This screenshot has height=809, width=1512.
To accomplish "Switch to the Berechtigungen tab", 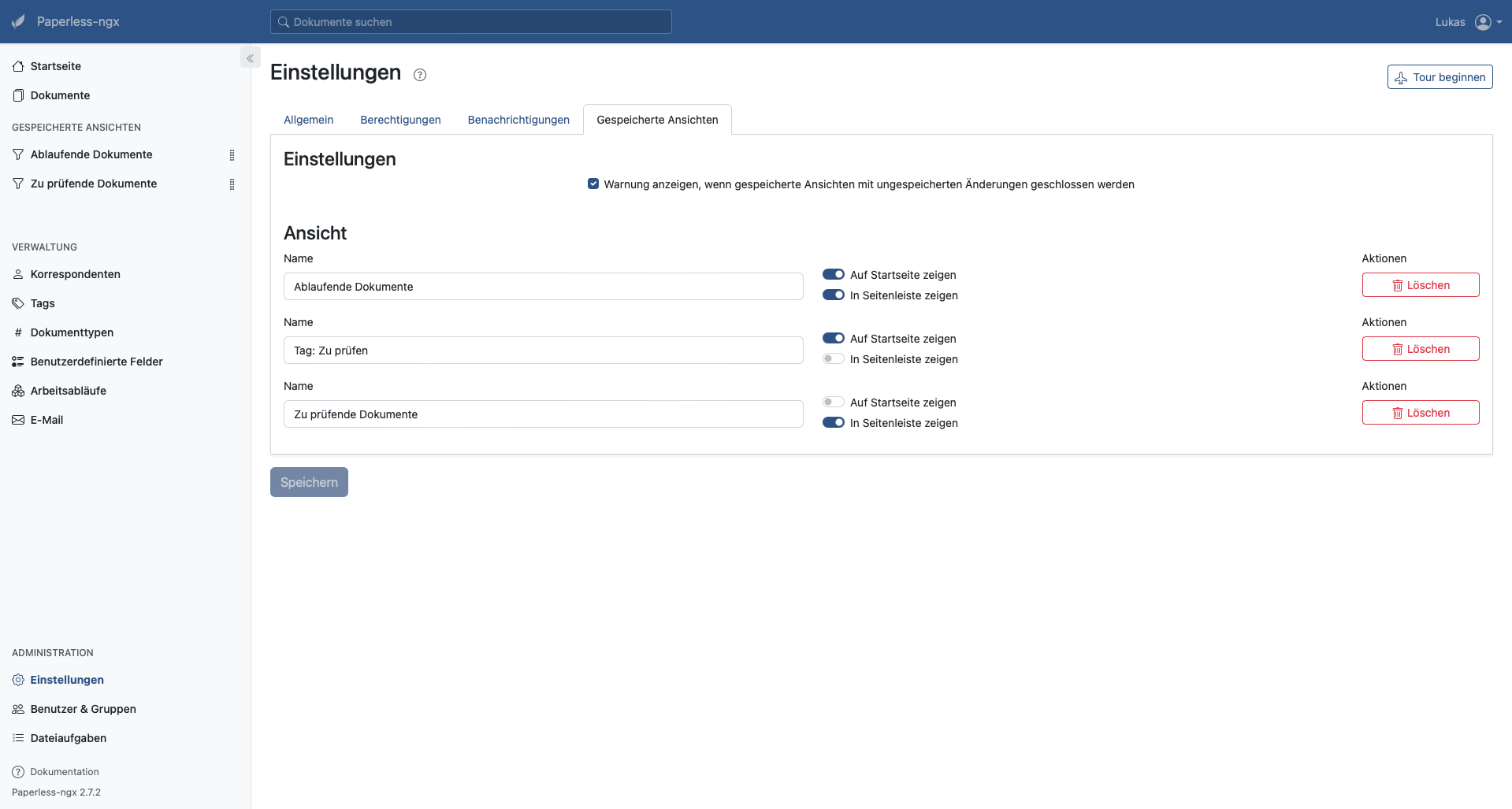I will tap(400, 120).
